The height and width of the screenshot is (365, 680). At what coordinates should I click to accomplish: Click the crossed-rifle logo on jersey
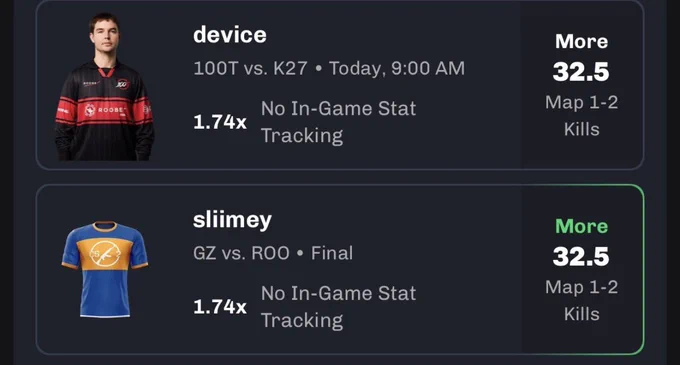tap(105, 254)
